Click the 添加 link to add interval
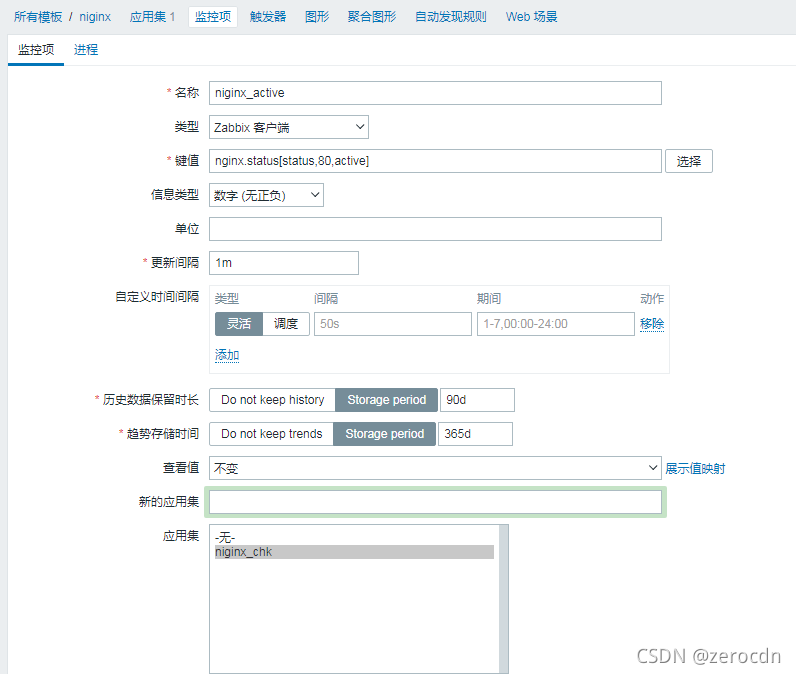Screen dimensions: 796x674 pyautogui.click(x=227, y=355)
